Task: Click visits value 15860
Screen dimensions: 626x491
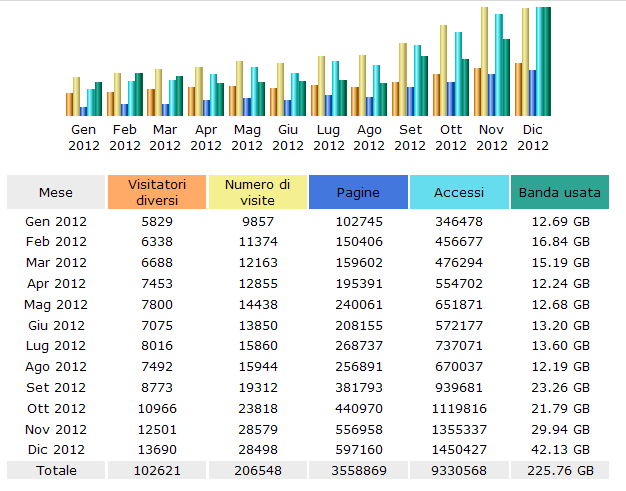Action: [x=258, y=346]
